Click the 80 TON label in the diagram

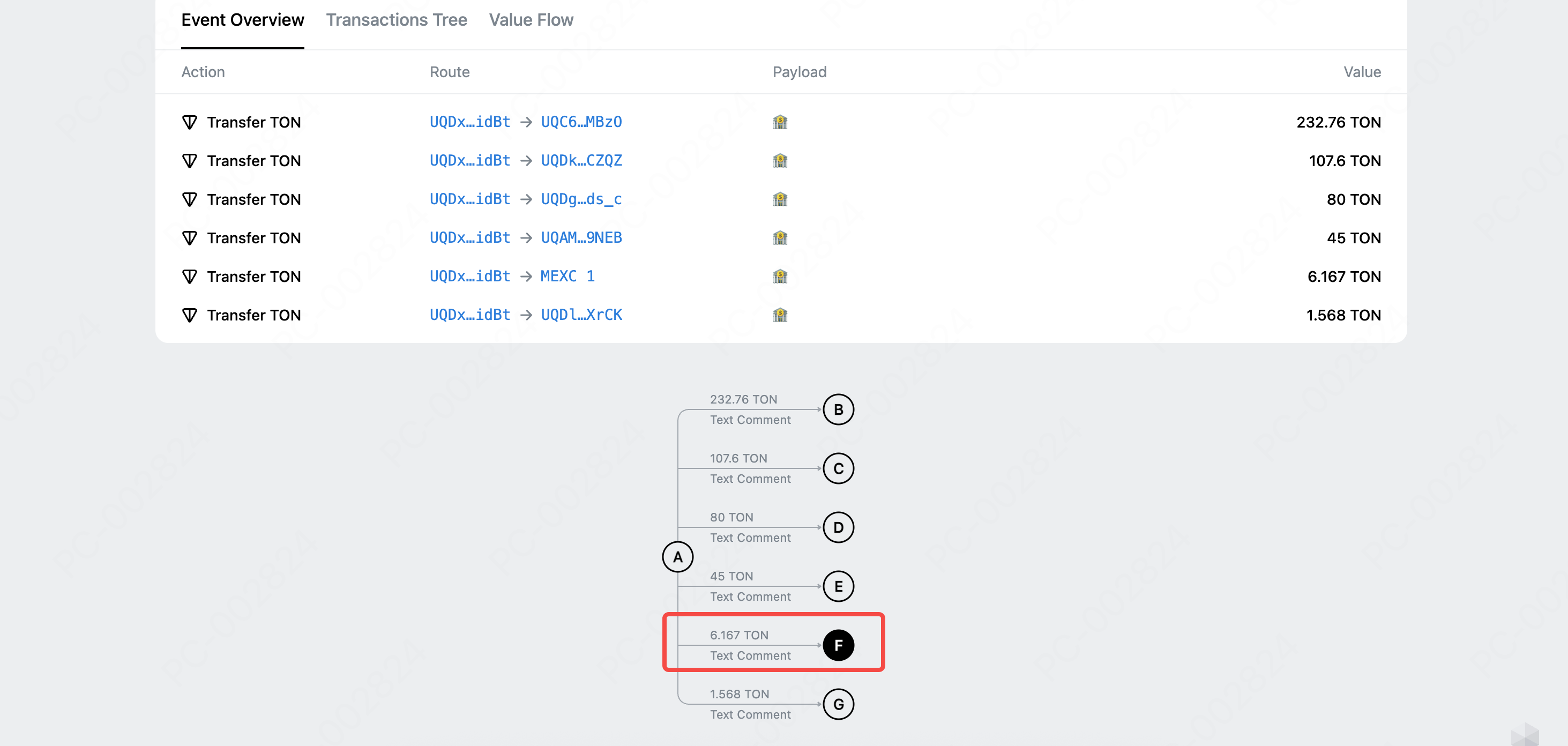pos(731,518)
